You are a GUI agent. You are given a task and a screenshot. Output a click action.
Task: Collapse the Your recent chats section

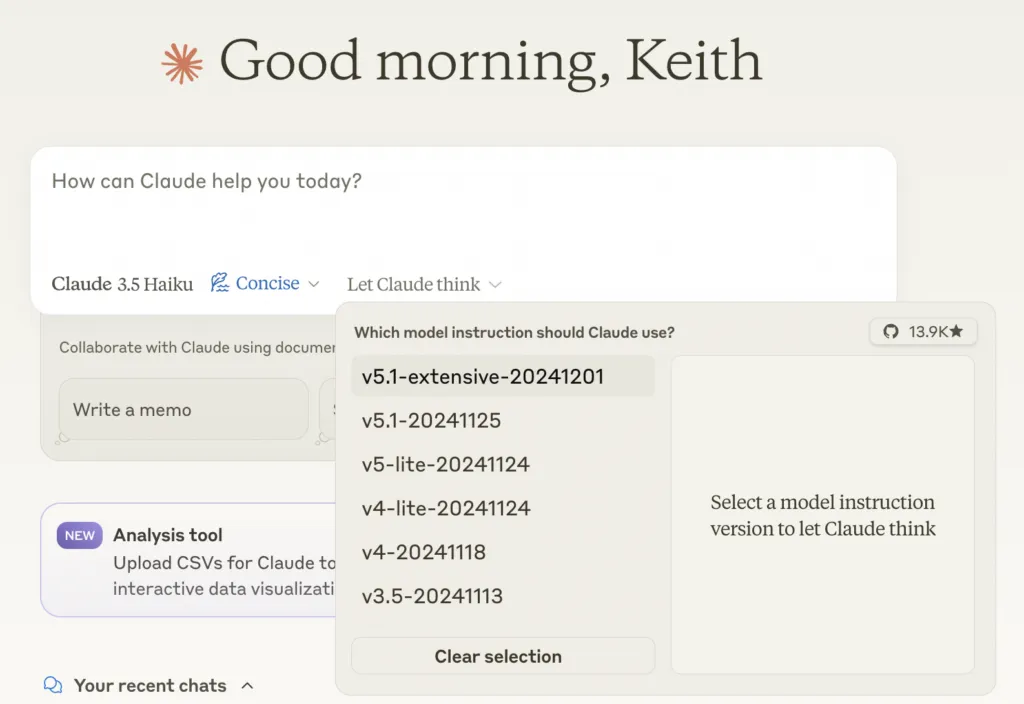pyautogui.click(x=248, y=686)
